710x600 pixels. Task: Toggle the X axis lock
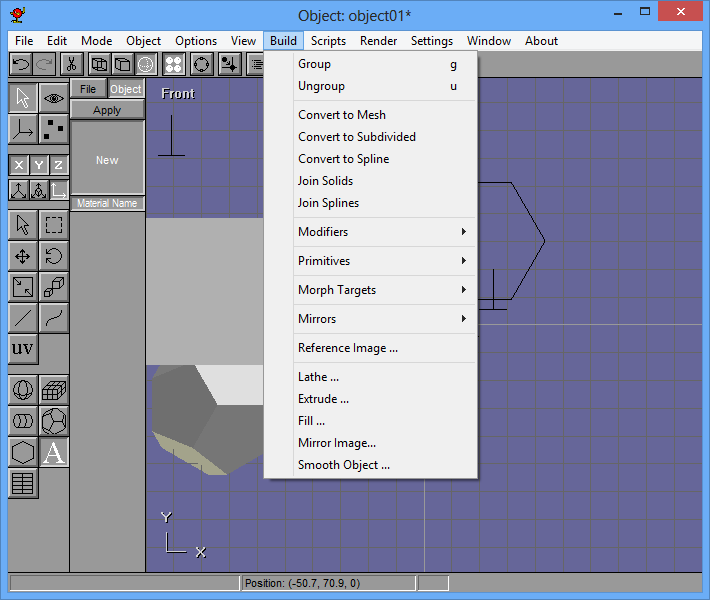(19, 165)
